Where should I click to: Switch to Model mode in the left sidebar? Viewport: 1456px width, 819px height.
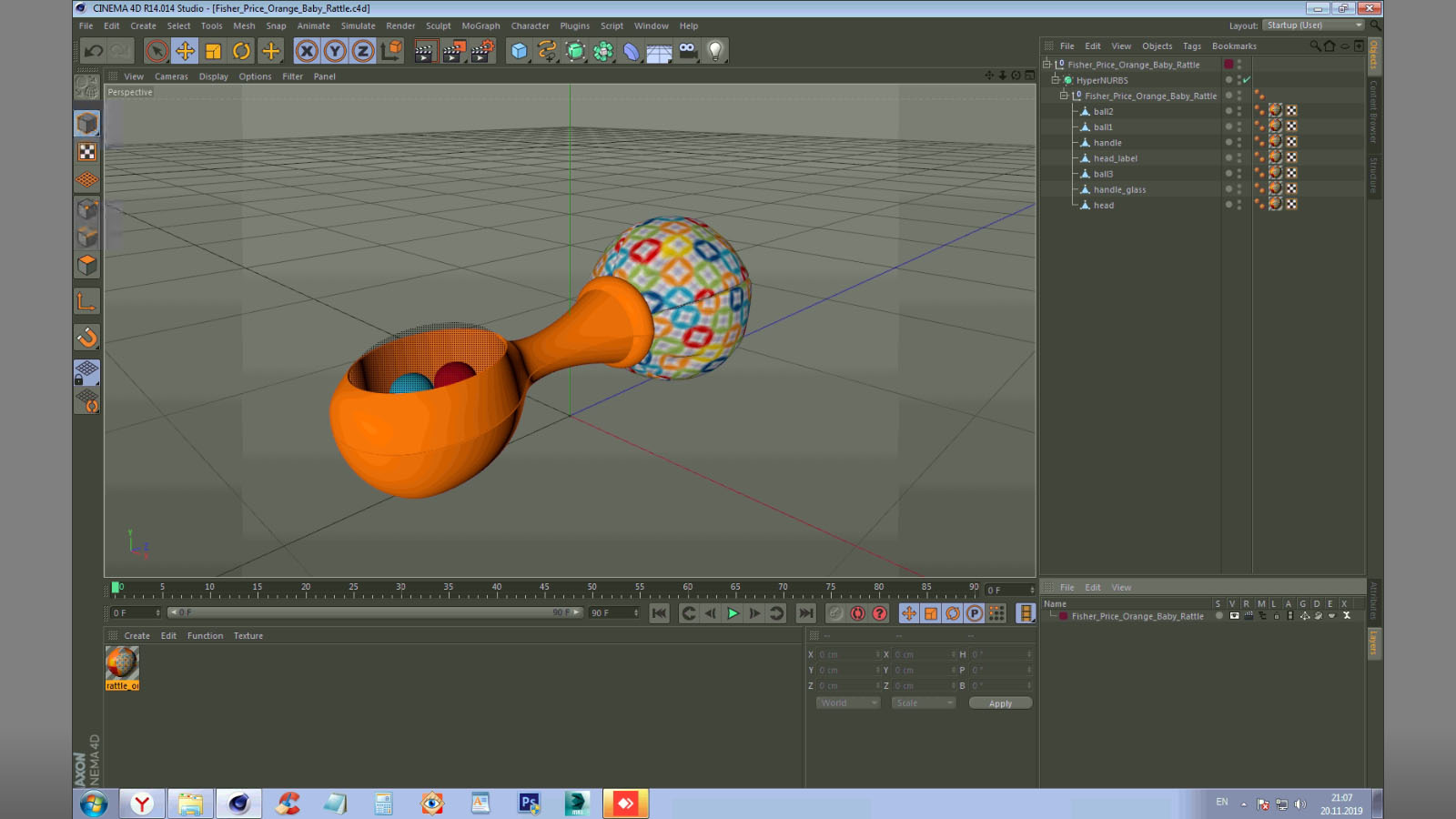click(x=87, y=123)
